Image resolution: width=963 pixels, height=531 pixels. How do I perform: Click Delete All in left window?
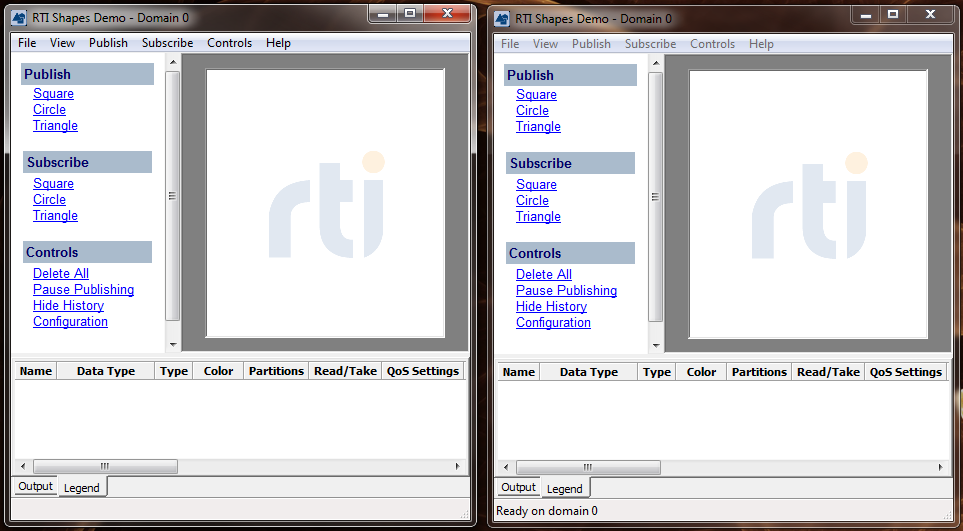tap(61, 273)
